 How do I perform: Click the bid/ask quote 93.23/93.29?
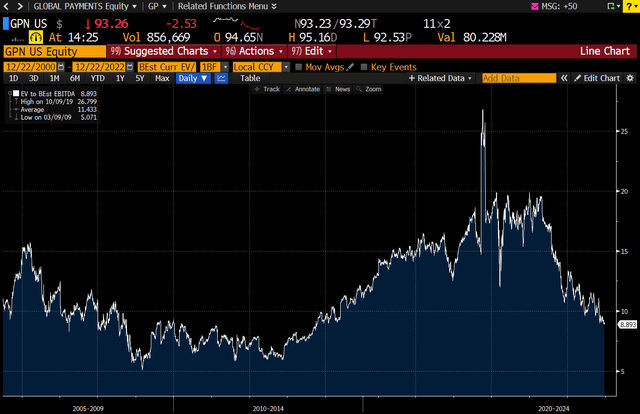[x=335, y=24]
